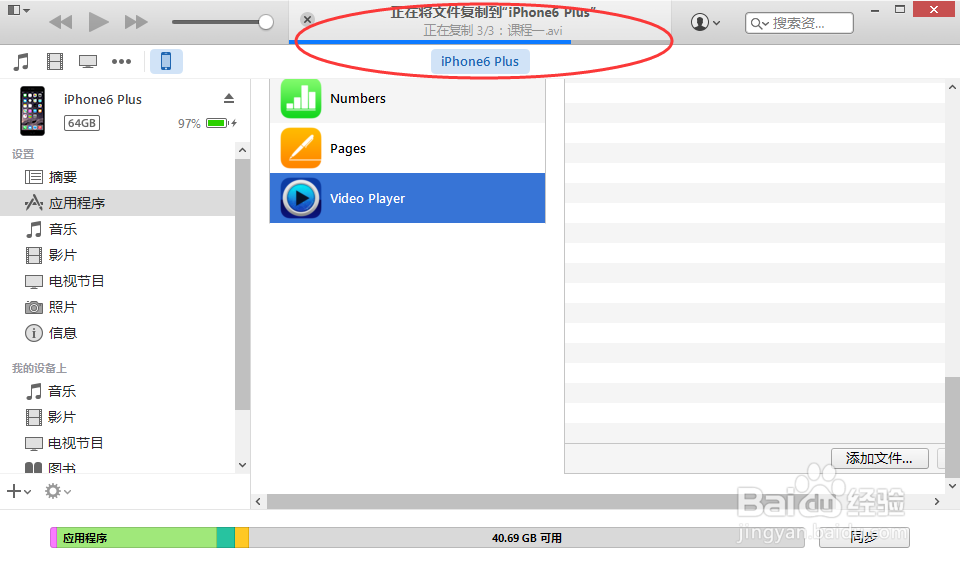Switch to the TV Shows library
Screen dimensions: 960x565
click(88, 61)
